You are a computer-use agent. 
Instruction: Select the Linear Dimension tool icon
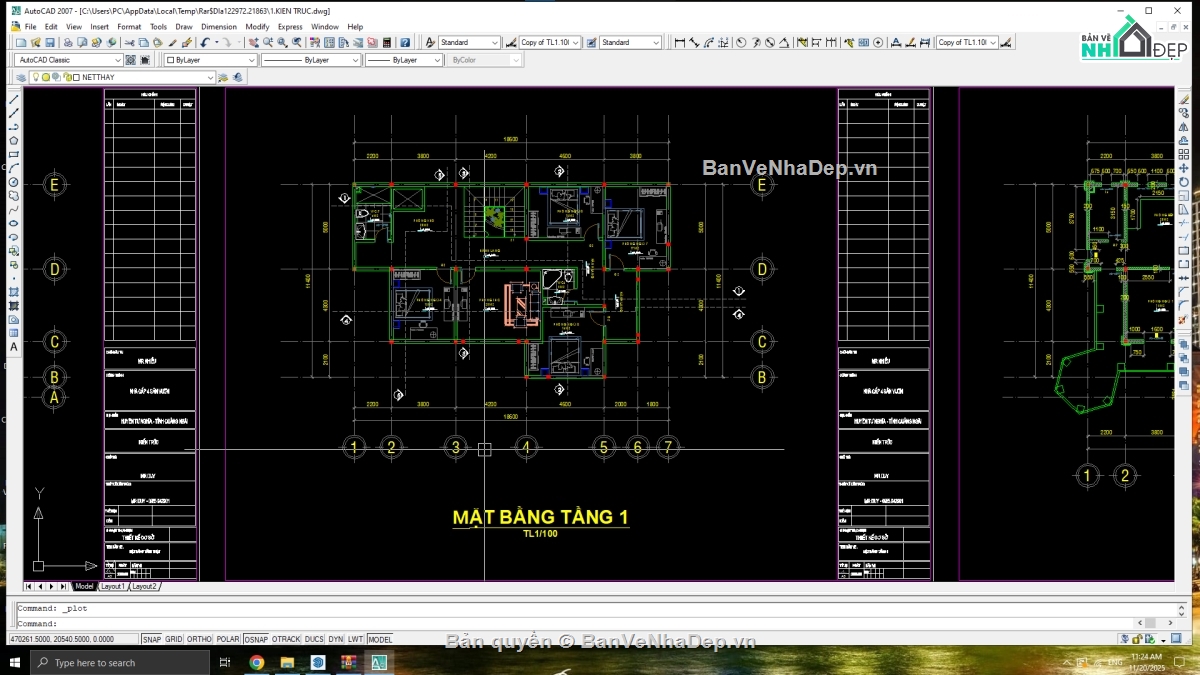pyautogui.click(x=680, y=43)
